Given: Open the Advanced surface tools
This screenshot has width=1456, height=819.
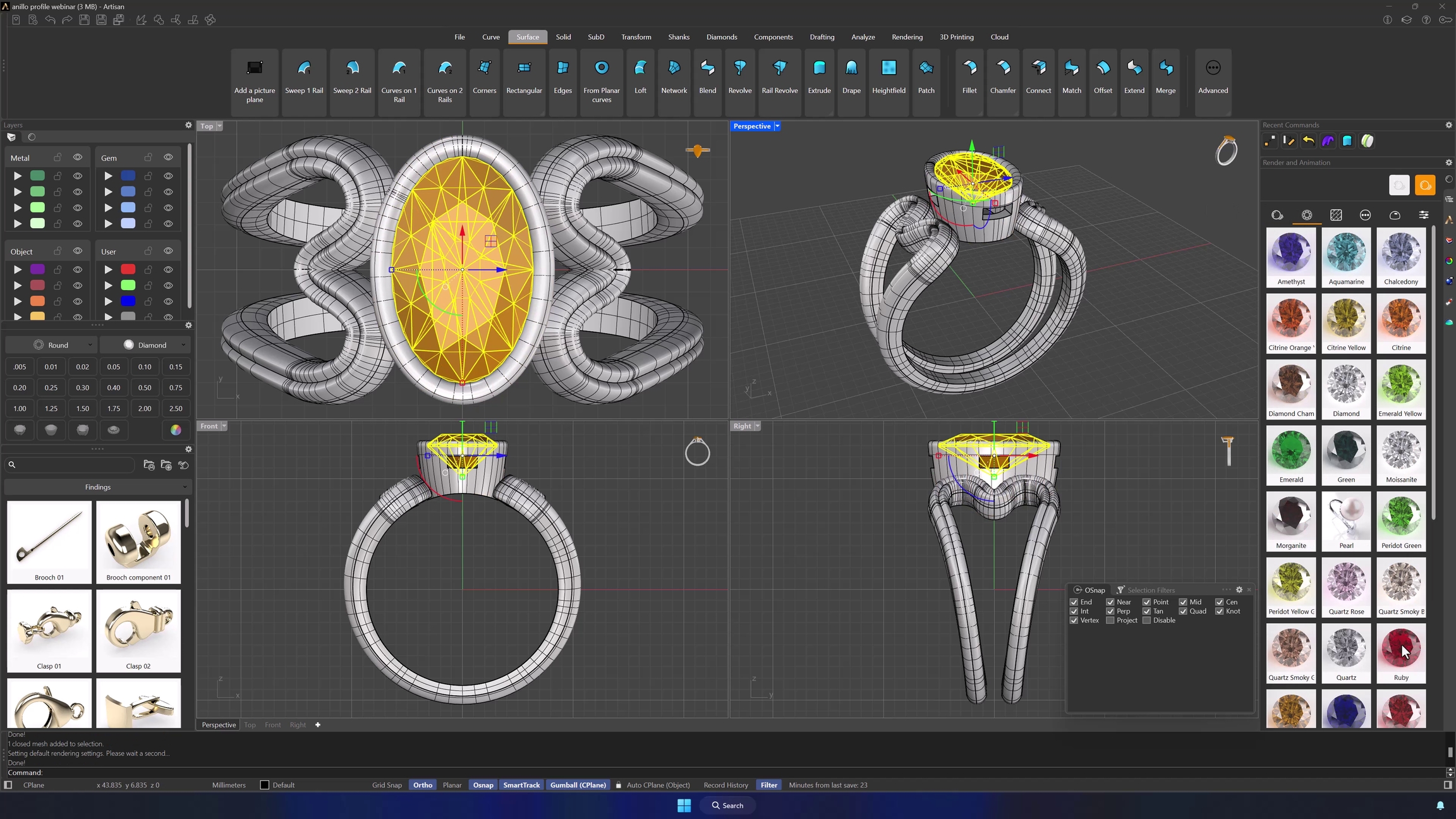Looking at the screenshot, I should 1213,77.
